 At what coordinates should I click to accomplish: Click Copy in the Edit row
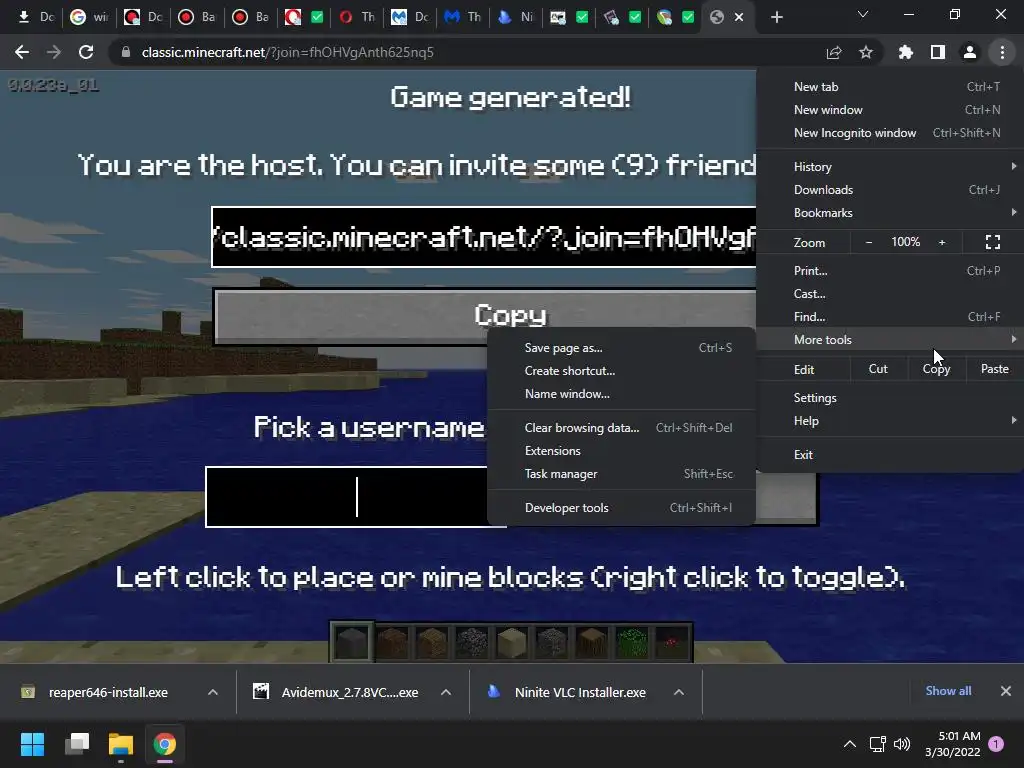(x=936, y=369)
